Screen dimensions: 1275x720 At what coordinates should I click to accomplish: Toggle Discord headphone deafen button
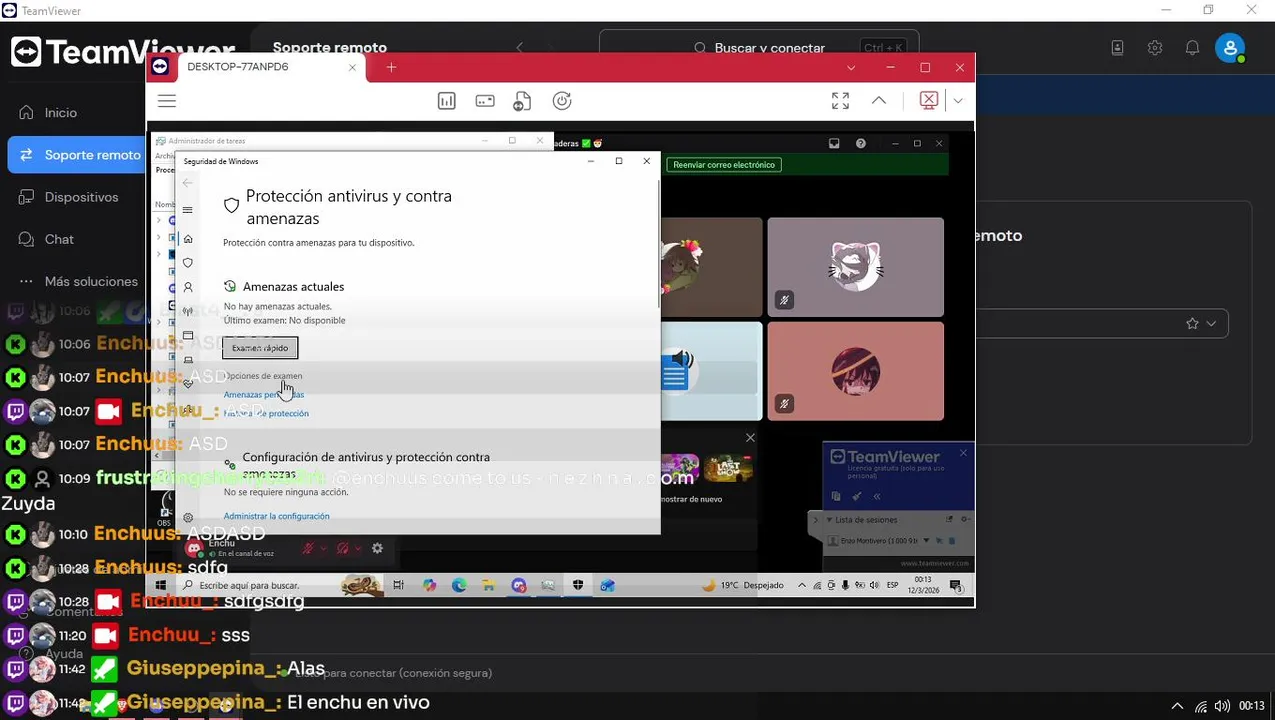[343, 548]
